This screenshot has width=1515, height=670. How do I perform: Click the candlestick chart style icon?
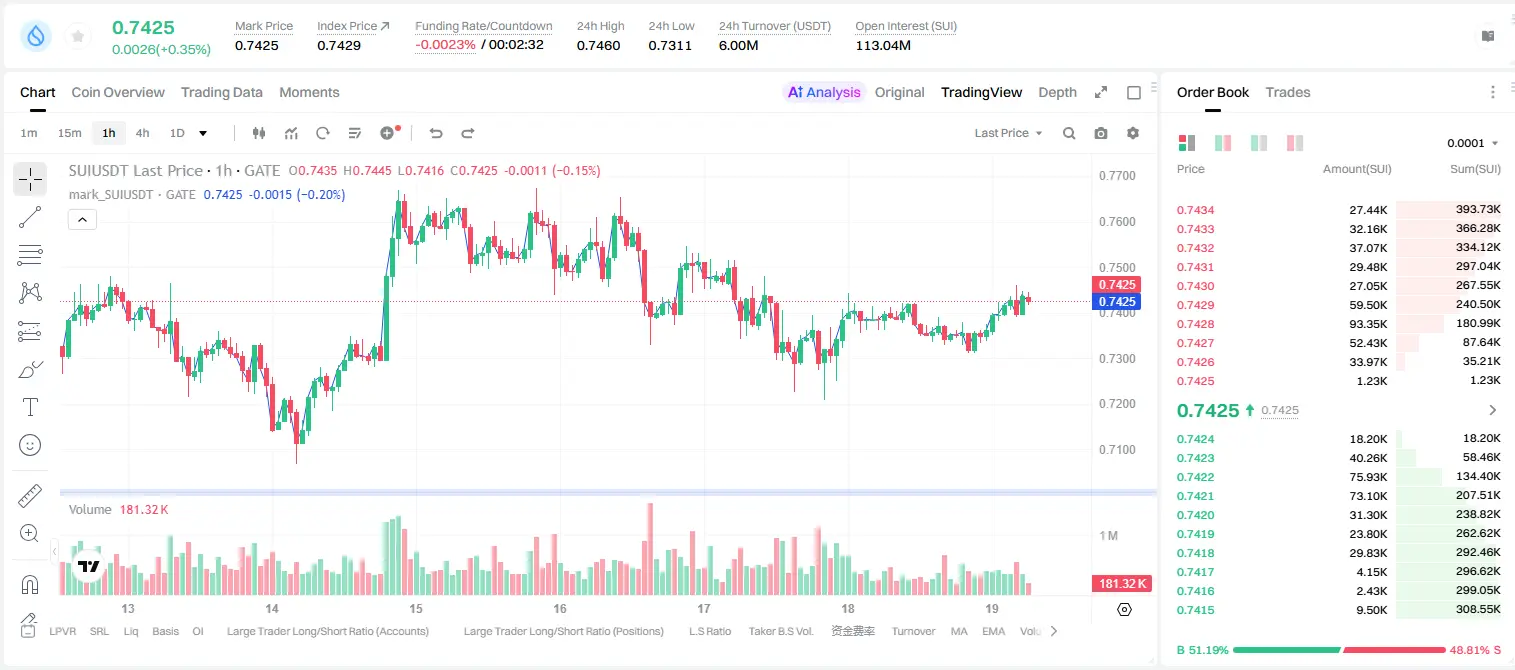tap(259, 133)
